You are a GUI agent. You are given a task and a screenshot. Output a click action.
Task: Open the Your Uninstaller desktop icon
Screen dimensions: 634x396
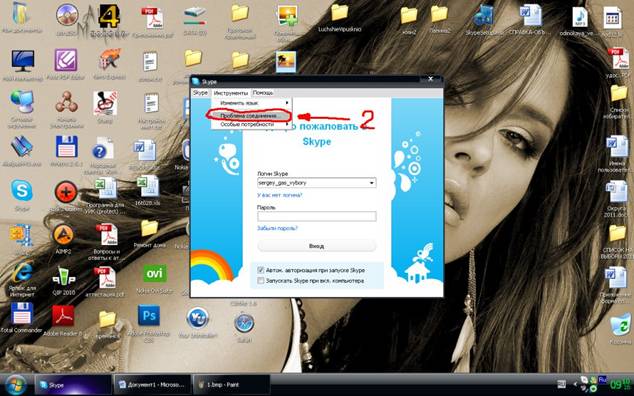point(197,318)
